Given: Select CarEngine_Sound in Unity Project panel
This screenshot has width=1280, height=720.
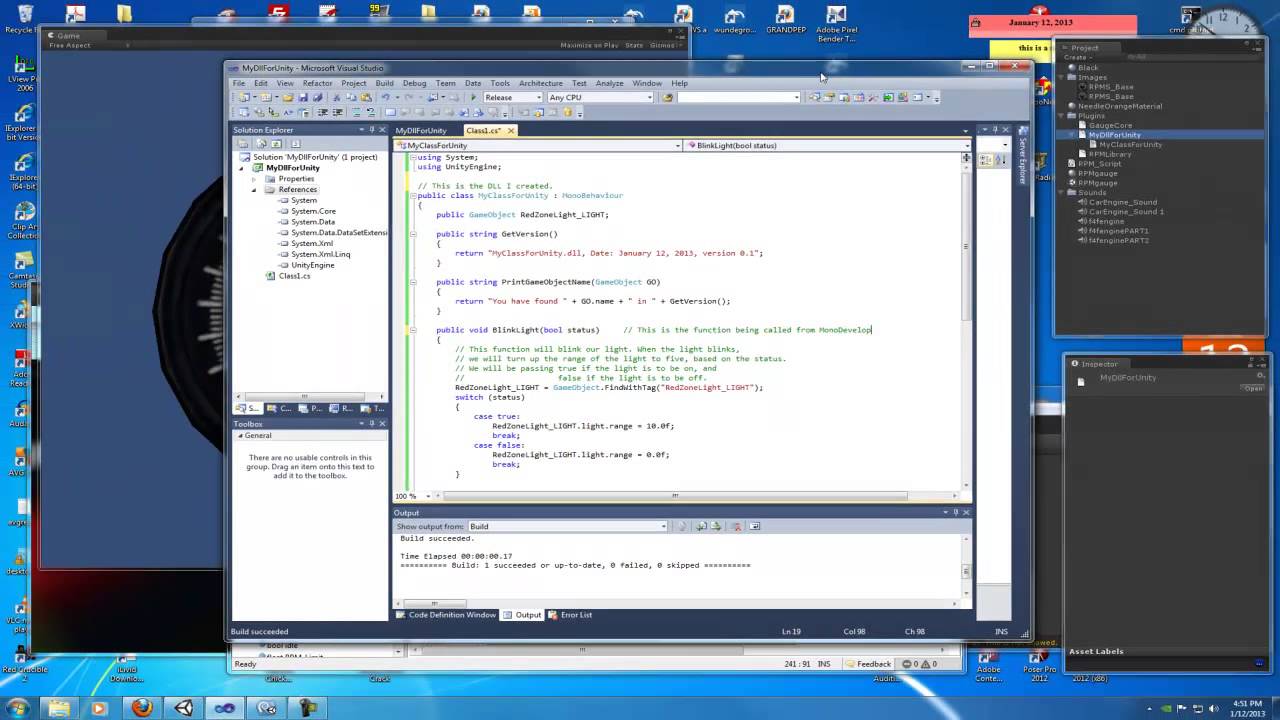Looking at the screenshot, I should coord(1122,202).
